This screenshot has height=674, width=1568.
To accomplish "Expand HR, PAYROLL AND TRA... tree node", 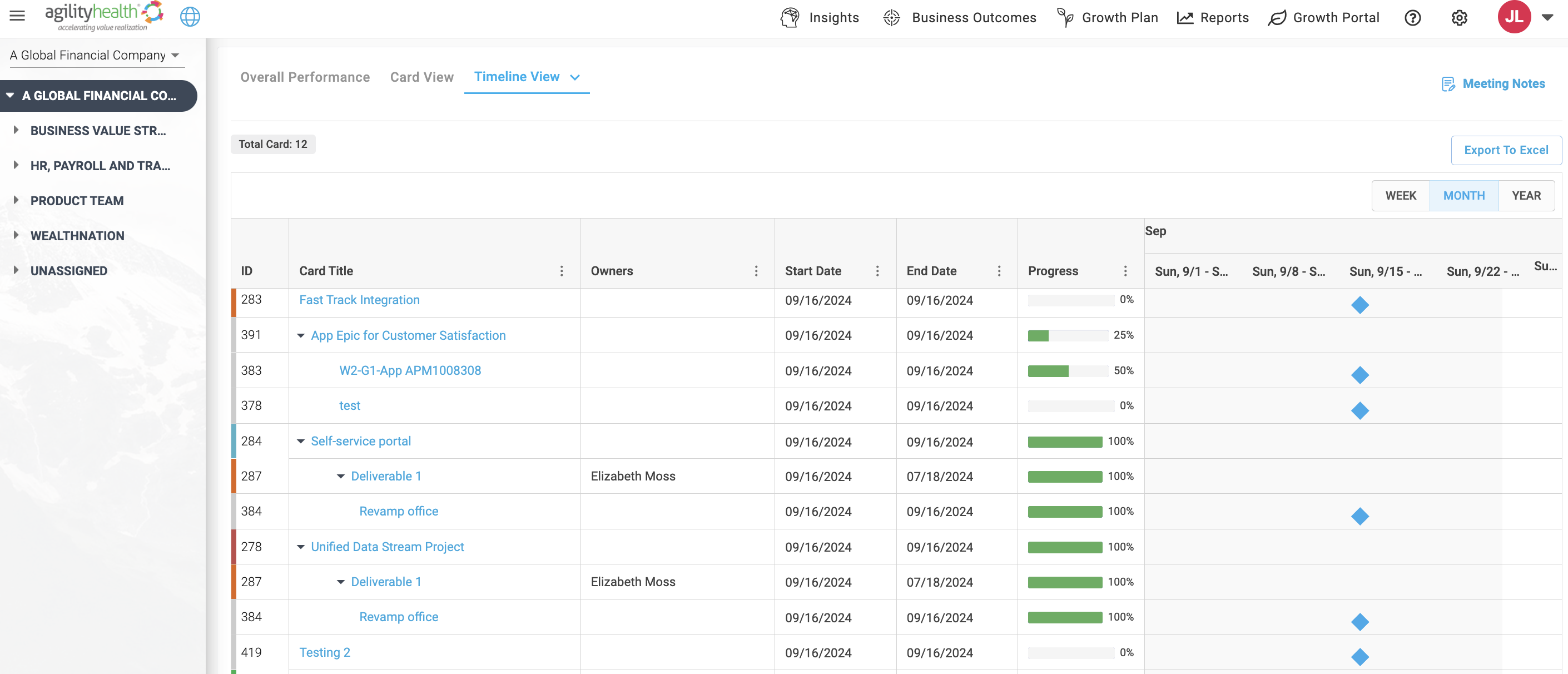I will click(x=16, y=165).
